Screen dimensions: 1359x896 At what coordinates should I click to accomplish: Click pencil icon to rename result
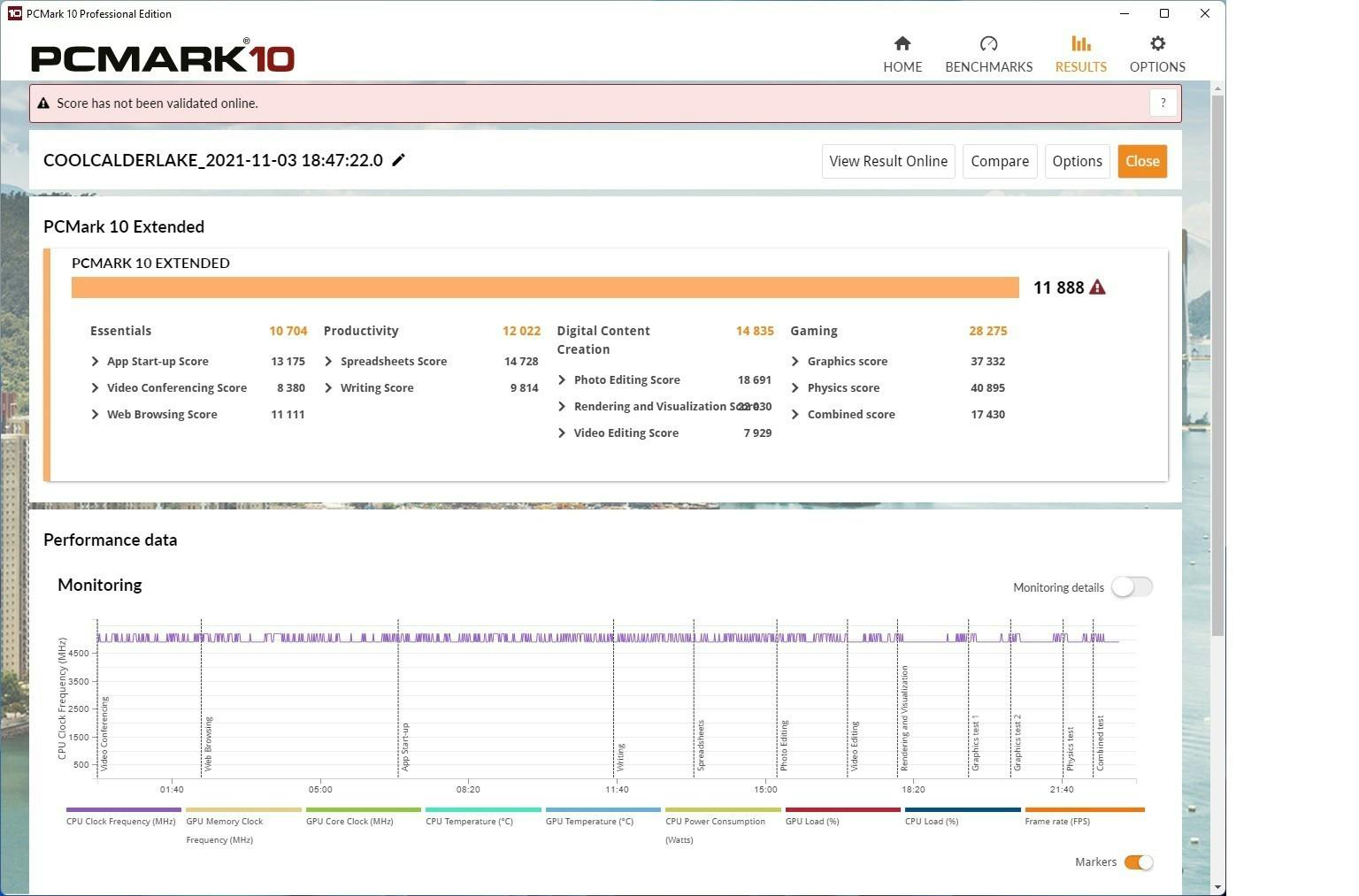[x=398, y=160]
